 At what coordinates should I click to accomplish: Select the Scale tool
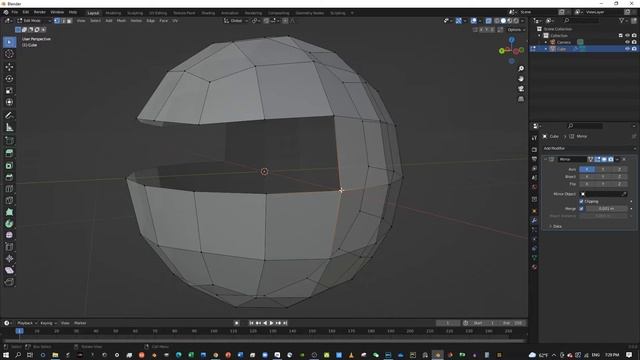pos(9,90)
